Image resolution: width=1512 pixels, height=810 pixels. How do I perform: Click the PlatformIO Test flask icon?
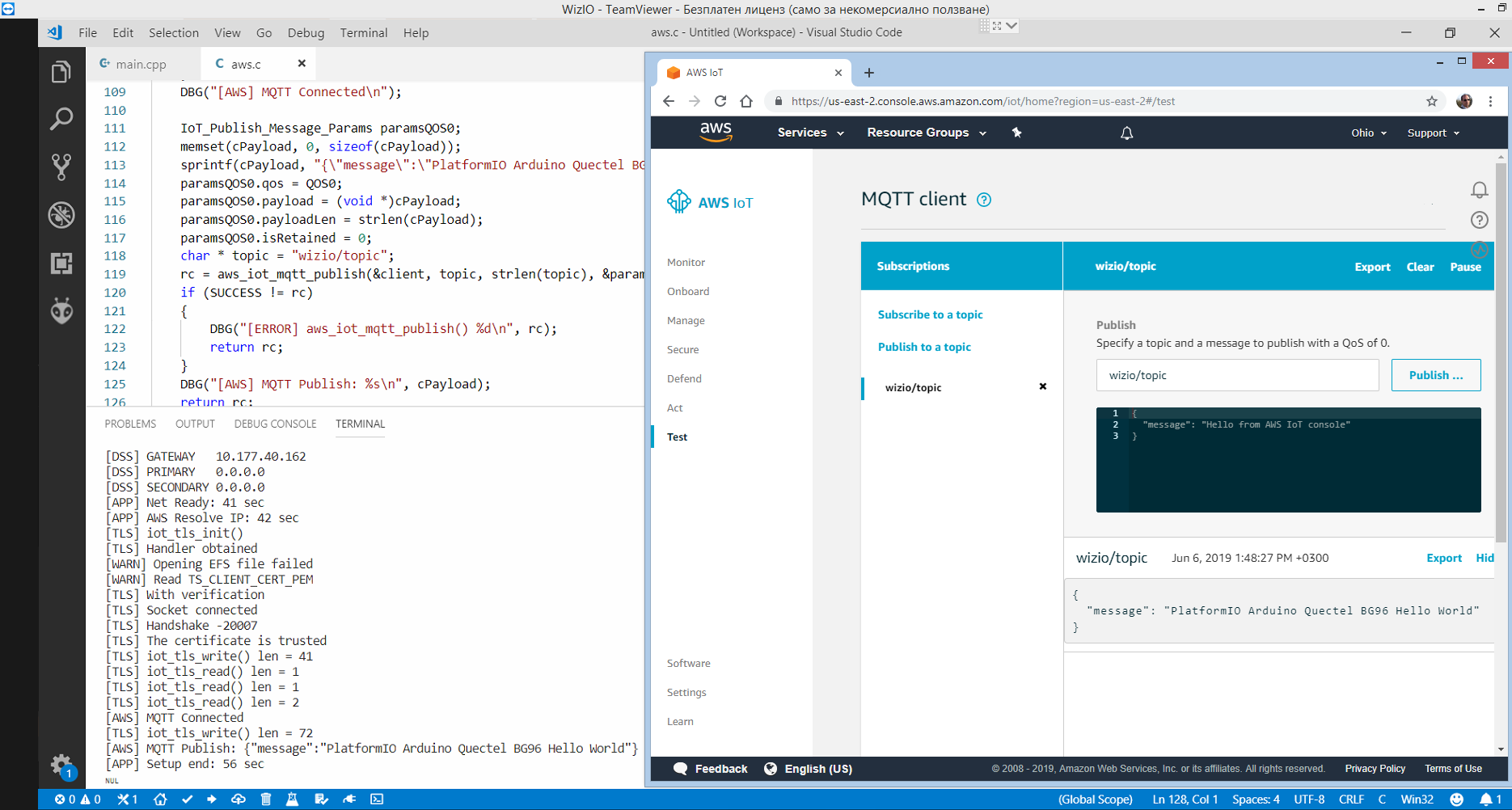tap(292, 799)
